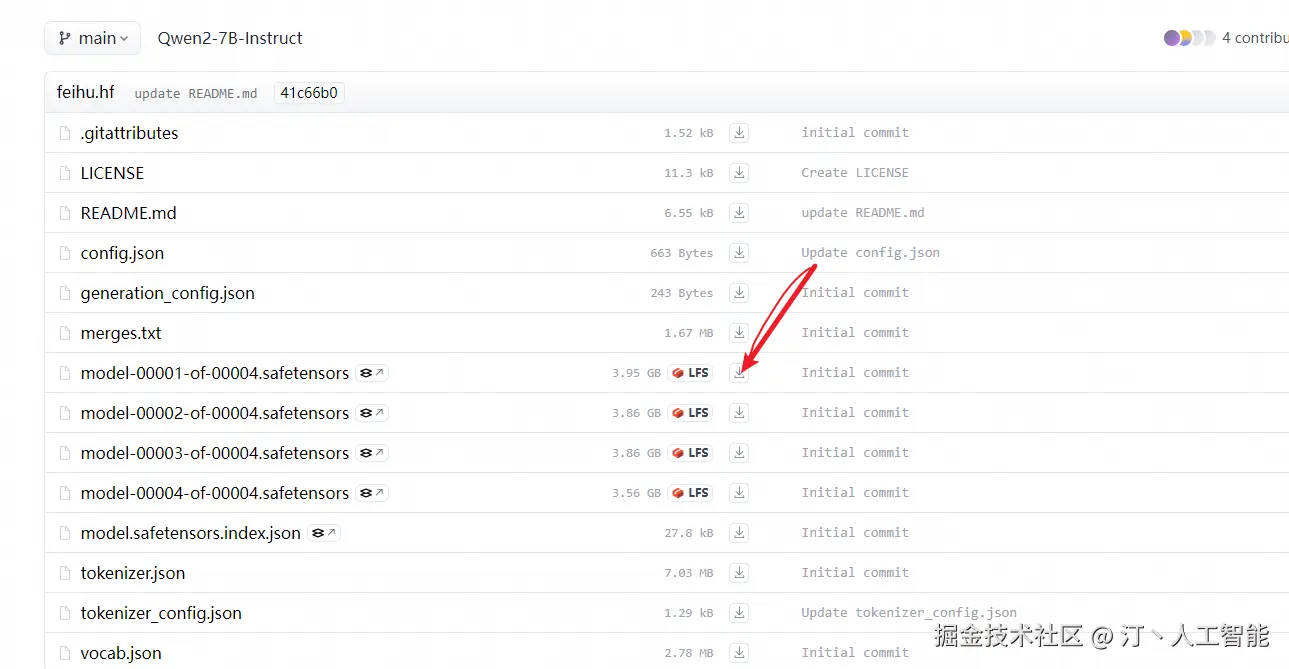Open the feihu.hf author profile link
Viewport: 1289px width, 669px height.
[x=86, y=92]
